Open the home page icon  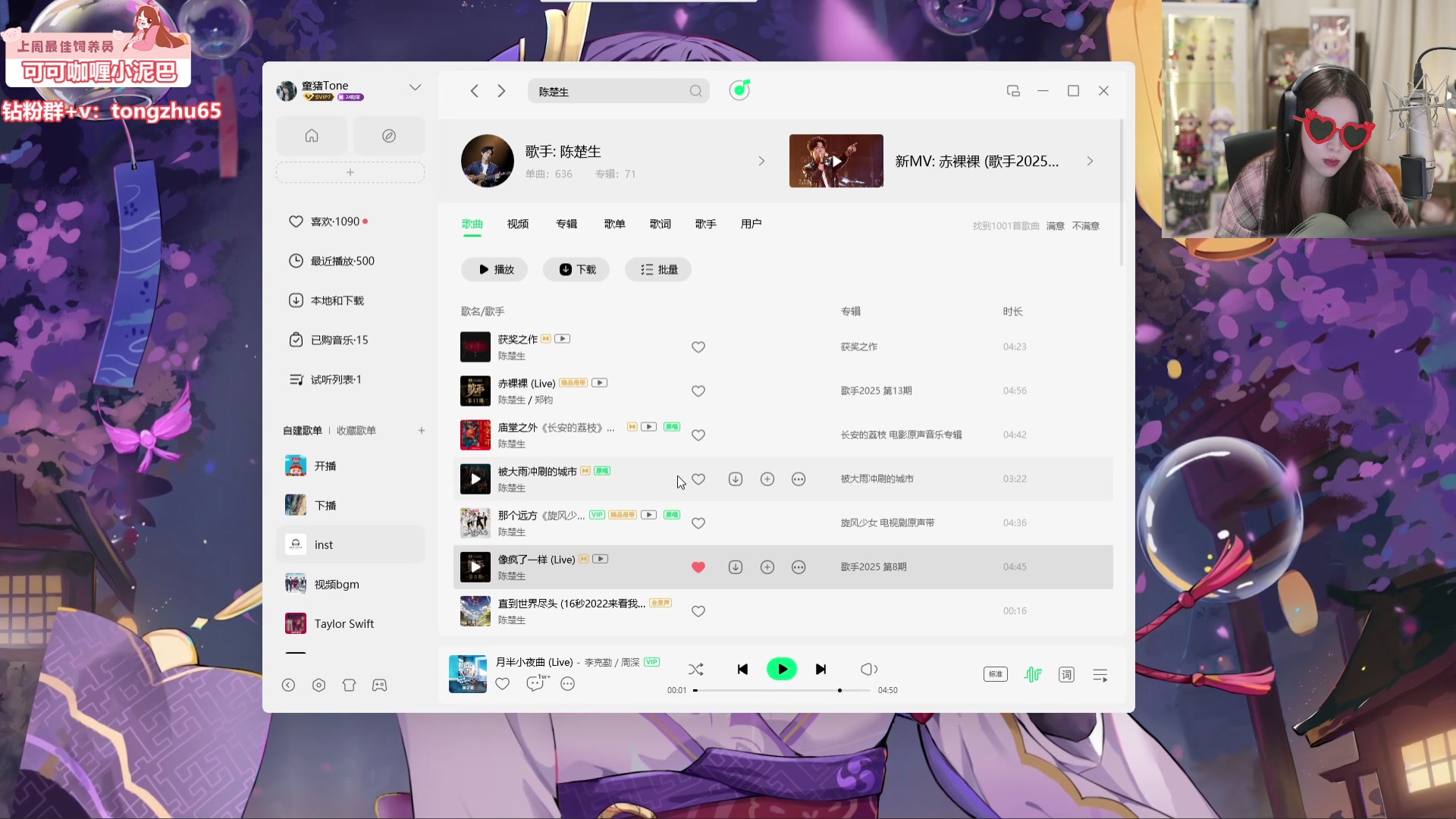click(312, 136)
